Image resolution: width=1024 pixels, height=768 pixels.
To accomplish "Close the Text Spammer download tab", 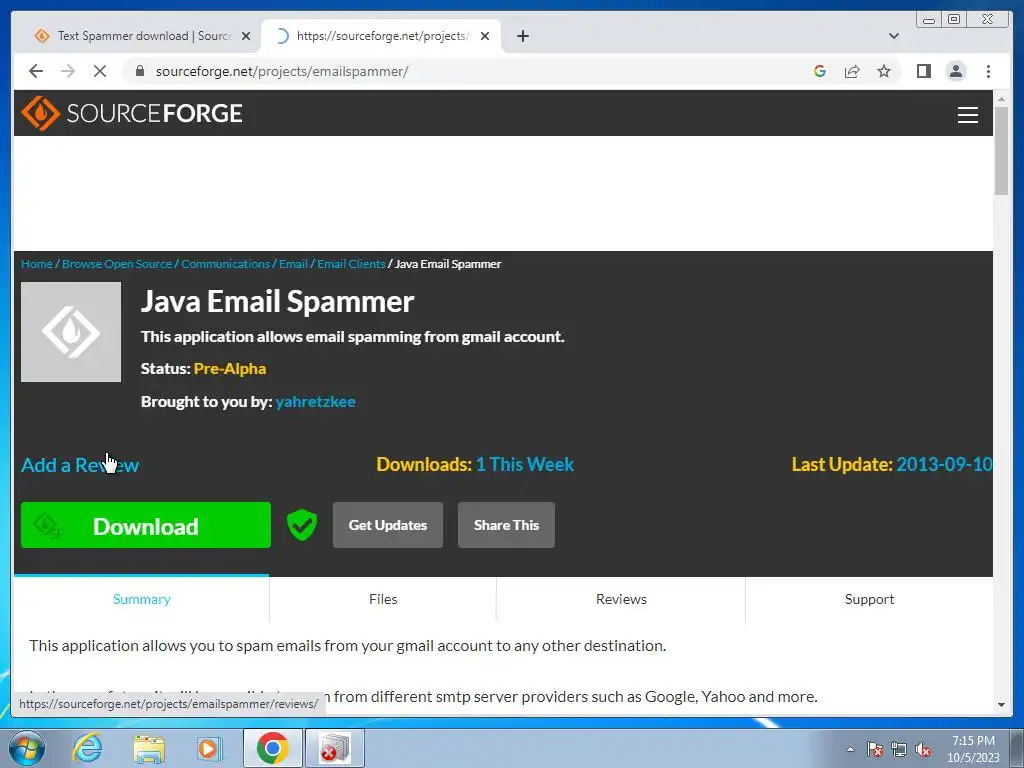I will tap(246, 36).
